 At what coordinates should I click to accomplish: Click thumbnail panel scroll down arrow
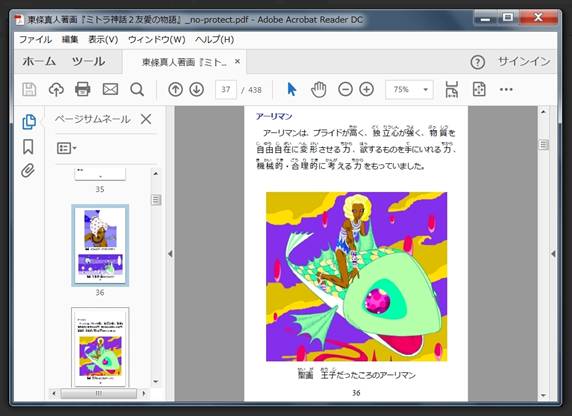coord(156,382)
